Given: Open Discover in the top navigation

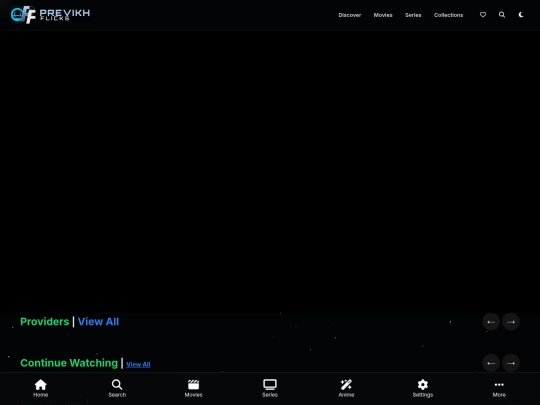Looking at the screenshot, I should click(350, 15).
